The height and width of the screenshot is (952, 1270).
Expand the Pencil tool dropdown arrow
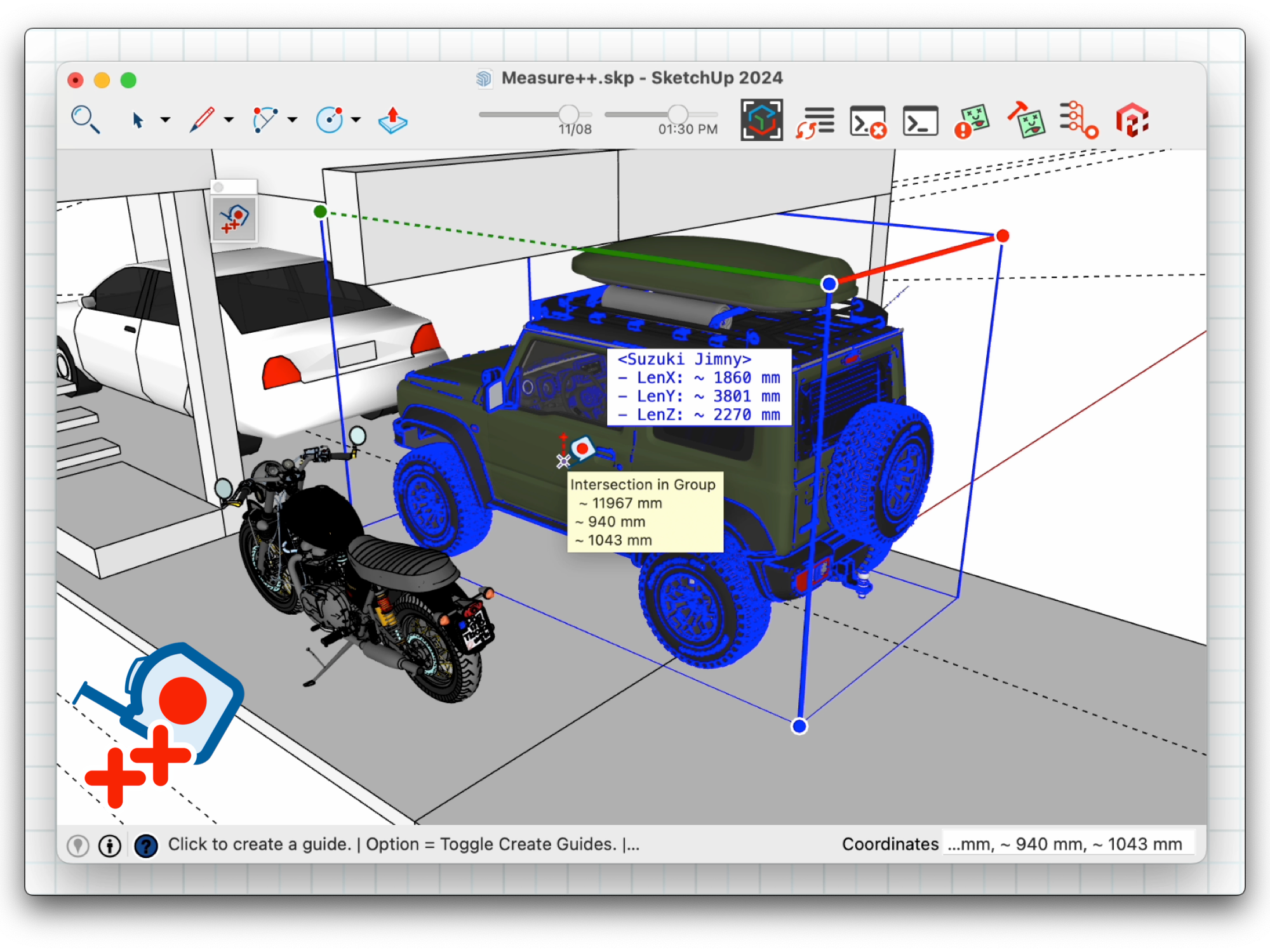[229, 119]
